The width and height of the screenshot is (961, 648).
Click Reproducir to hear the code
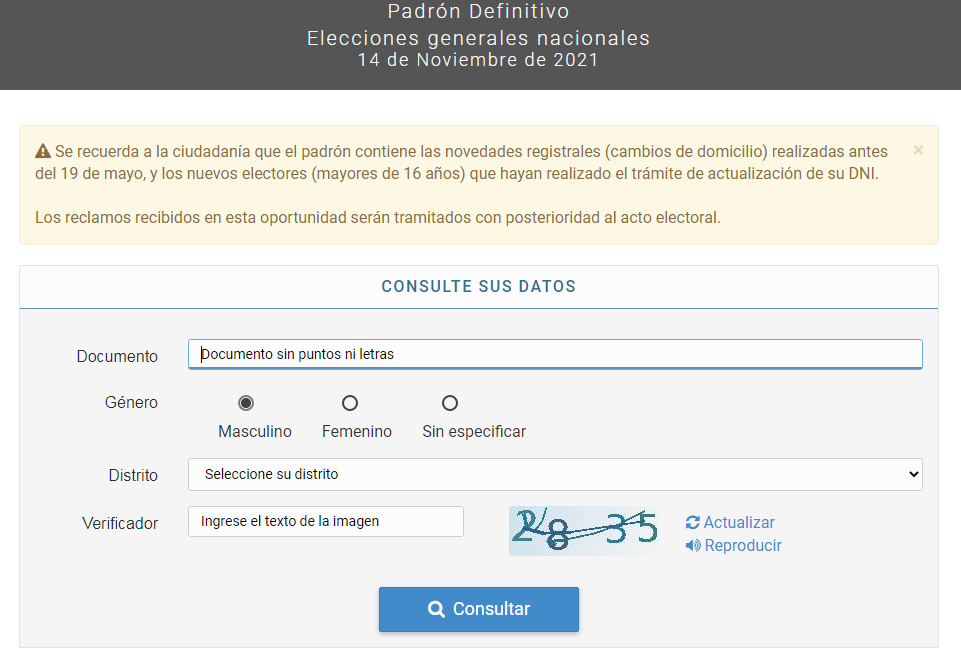click(741, 545)
